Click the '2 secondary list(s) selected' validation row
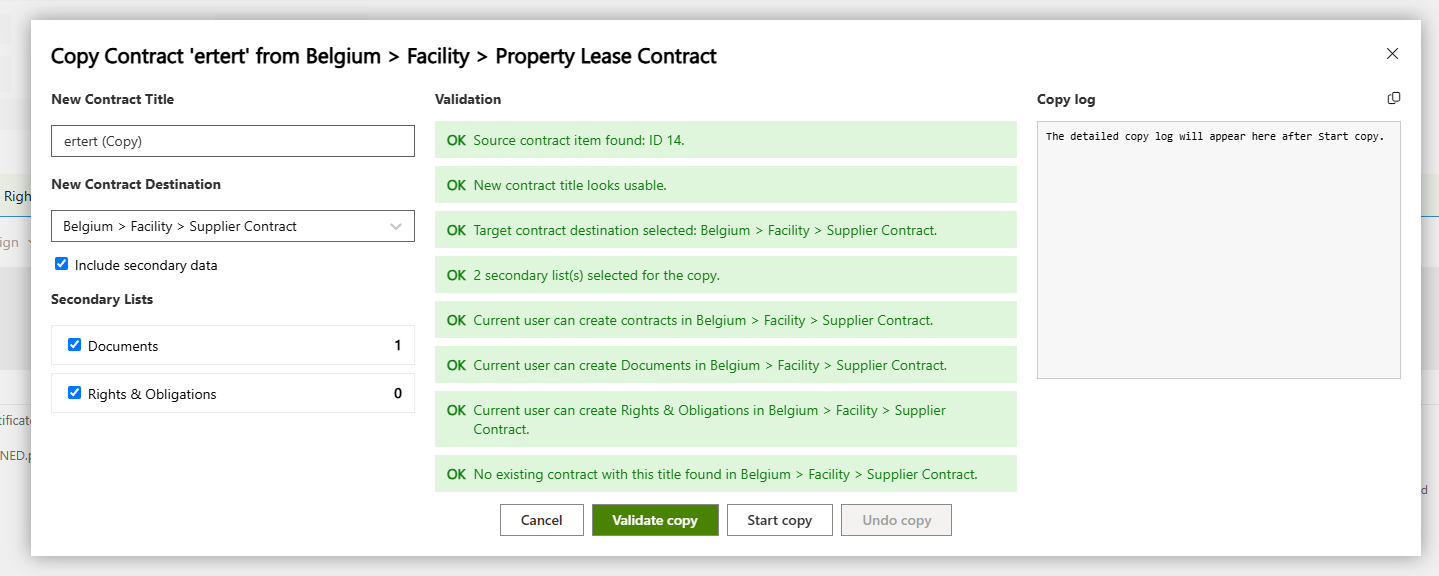Image resolution: width=1439 pixels, height=576 pixels. pos(726,275)
